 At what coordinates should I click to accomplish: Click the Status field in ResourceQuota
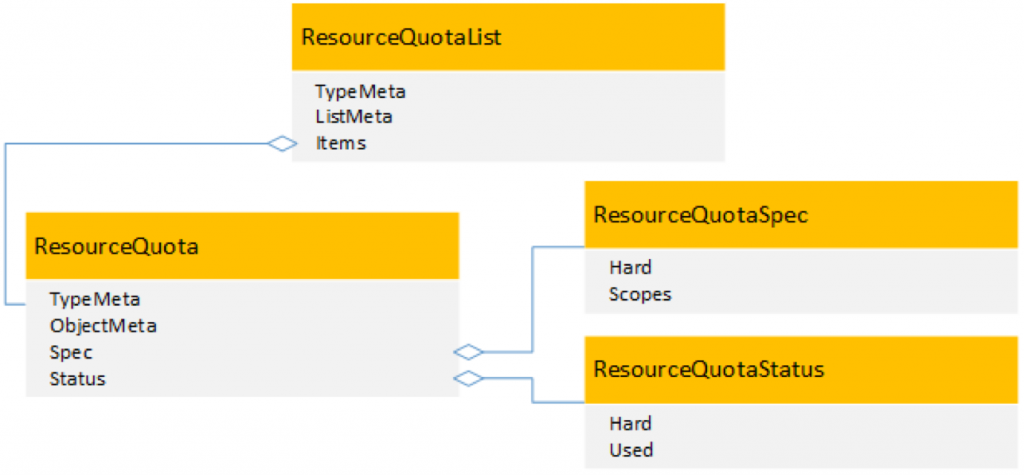pos(78,378)
